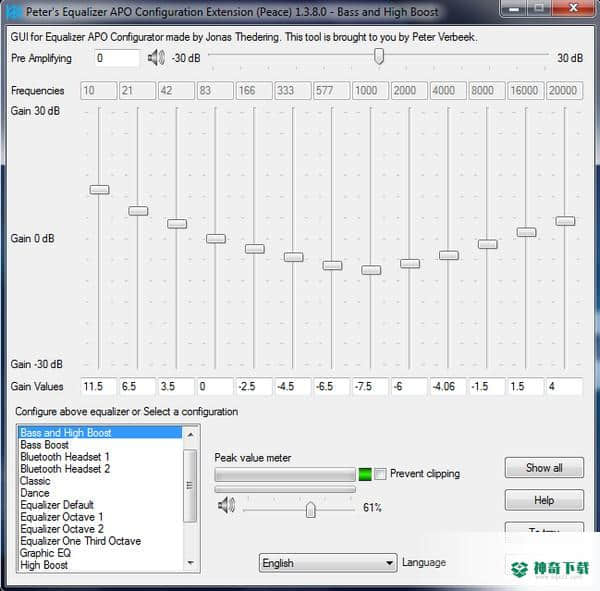The image size is (600, 591).
Task: Select the Equalizer Default configuration
Action: tap(101, 504)
